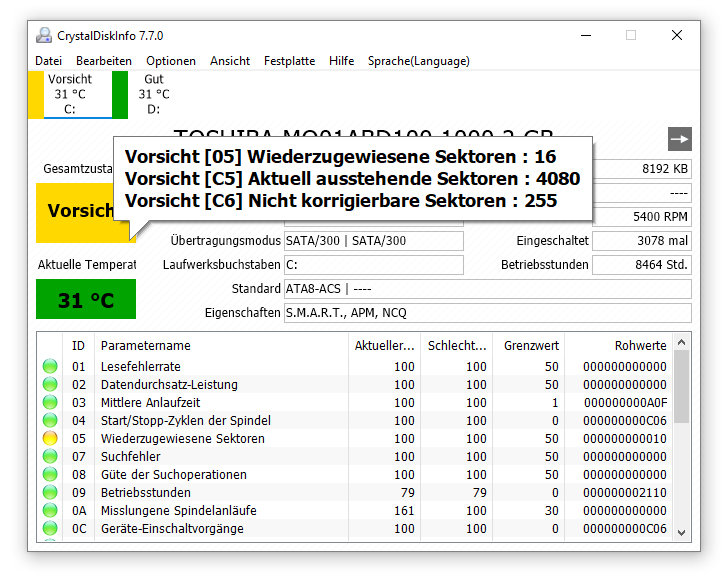Close the CrystalDiskInfo window
The width and height of the screenshot is (727, 586).
click(x=677, y=35)
